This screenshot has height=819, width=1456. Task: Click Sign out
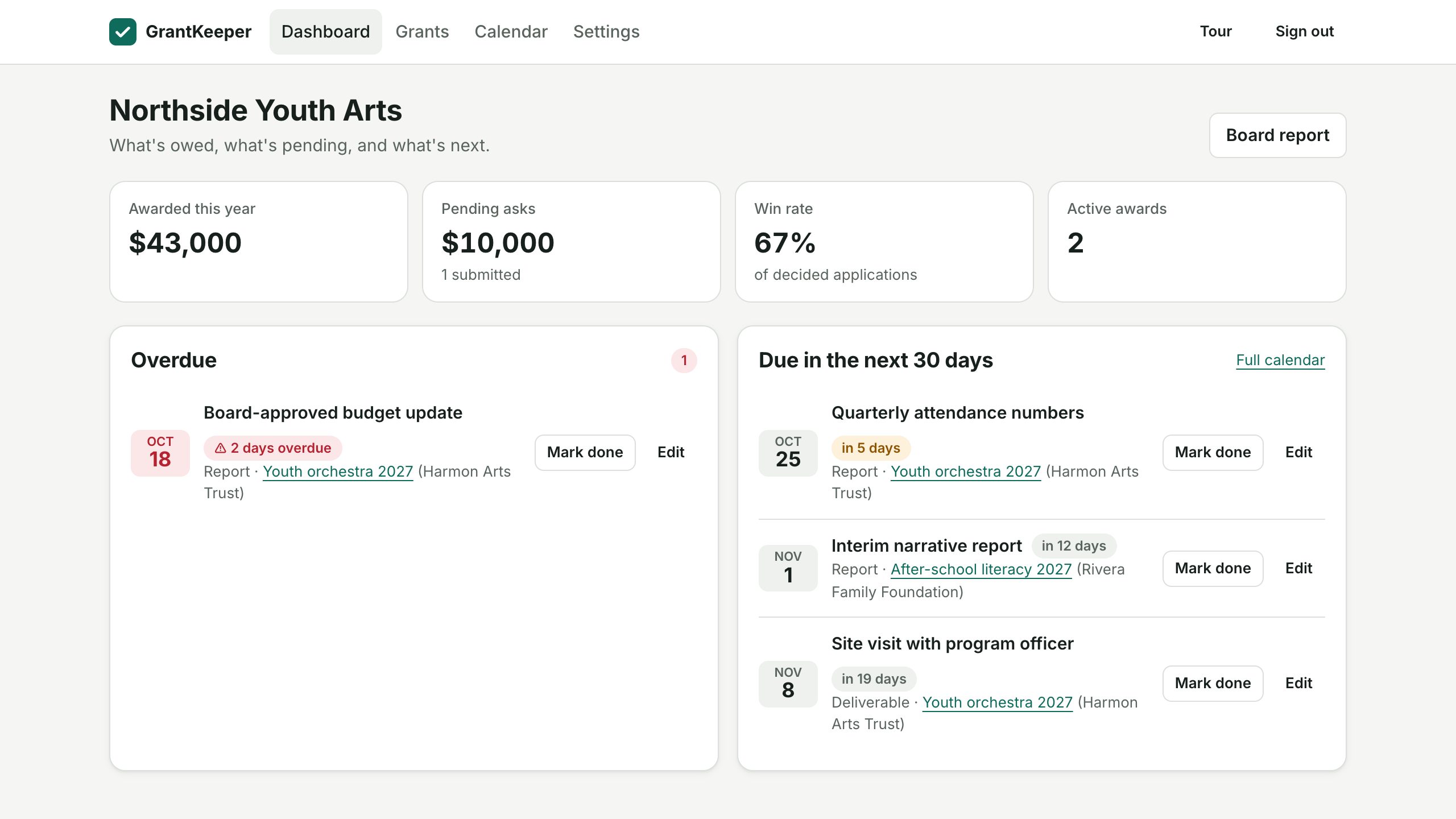[x=1305, y=31]
